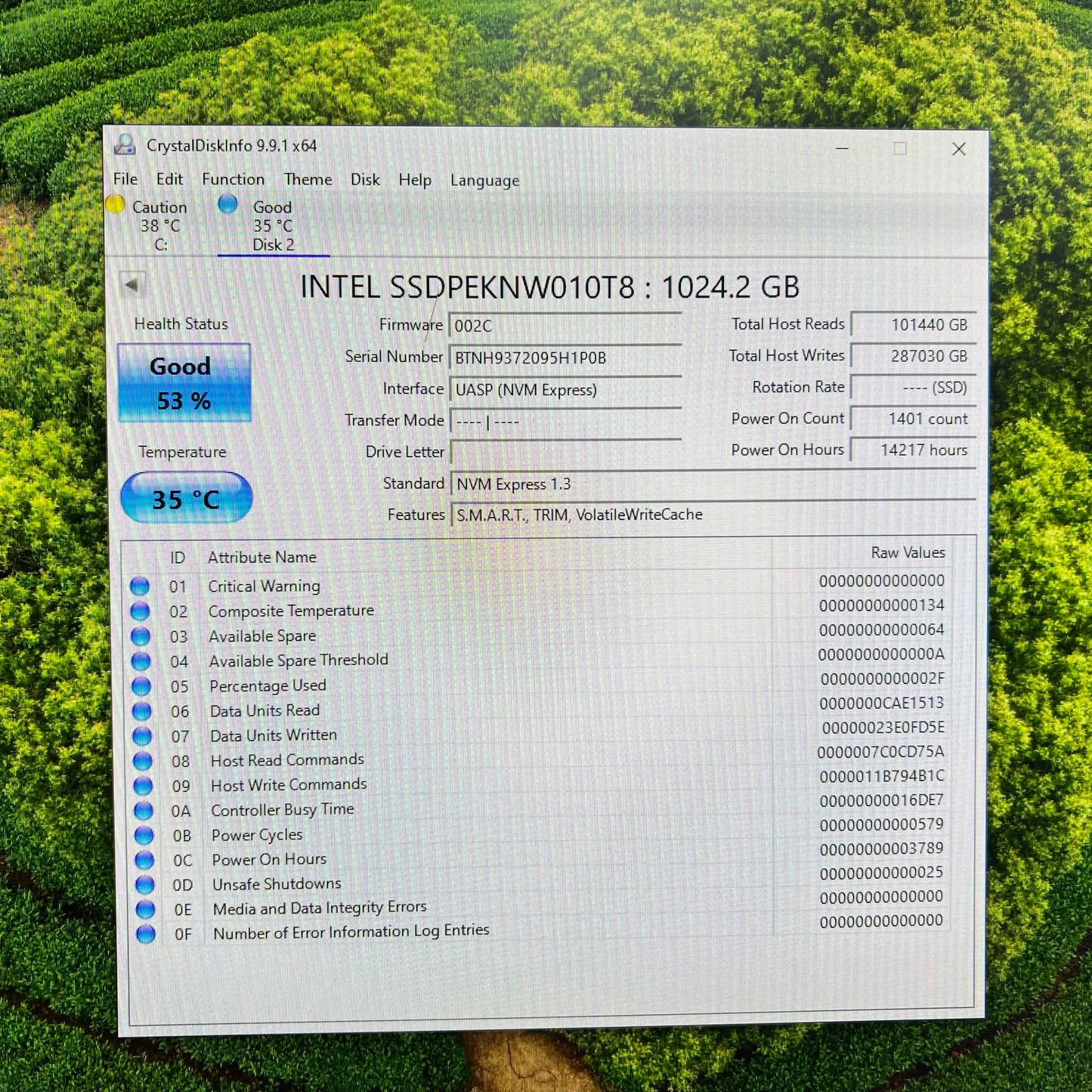Click the status orb beside Available Spare row 03
1092x1092 pixels.
[x=141, y=636]
